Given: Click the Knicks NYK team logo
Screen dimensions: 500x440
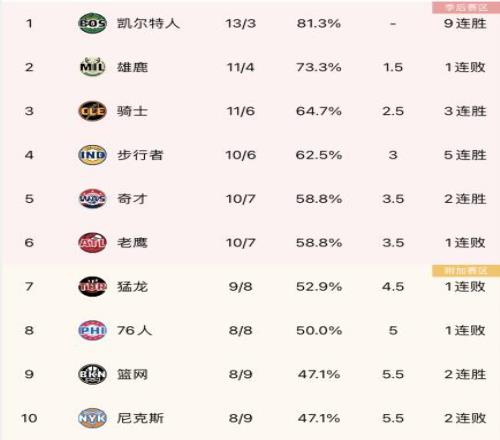Looking at the screenshot, I should click(92, 418).
